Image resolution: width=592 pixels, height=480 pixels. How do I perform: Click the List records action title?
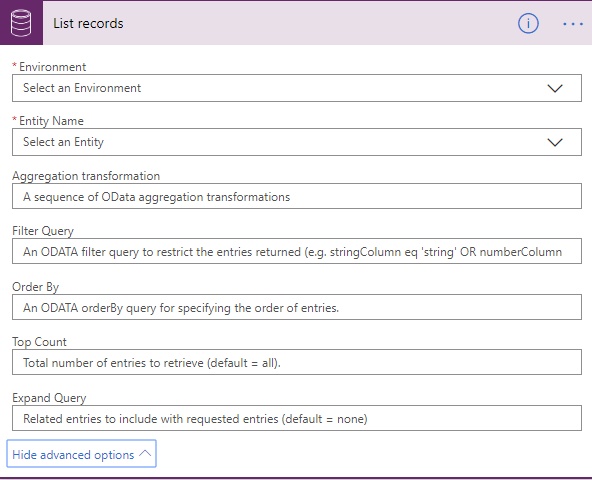(x=88, y=23)
